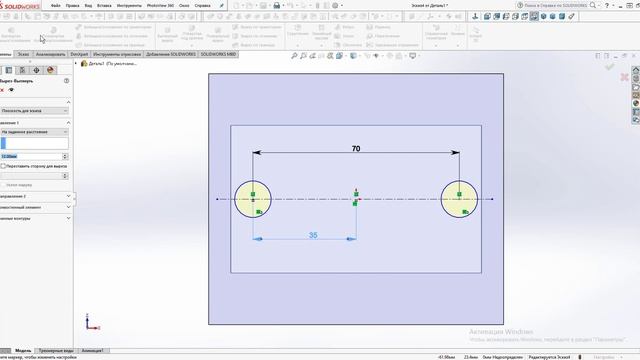Select the Trimetric view icon
This screenshot has width=640, height=360.
pyautogui.click(x=553, y=16)
